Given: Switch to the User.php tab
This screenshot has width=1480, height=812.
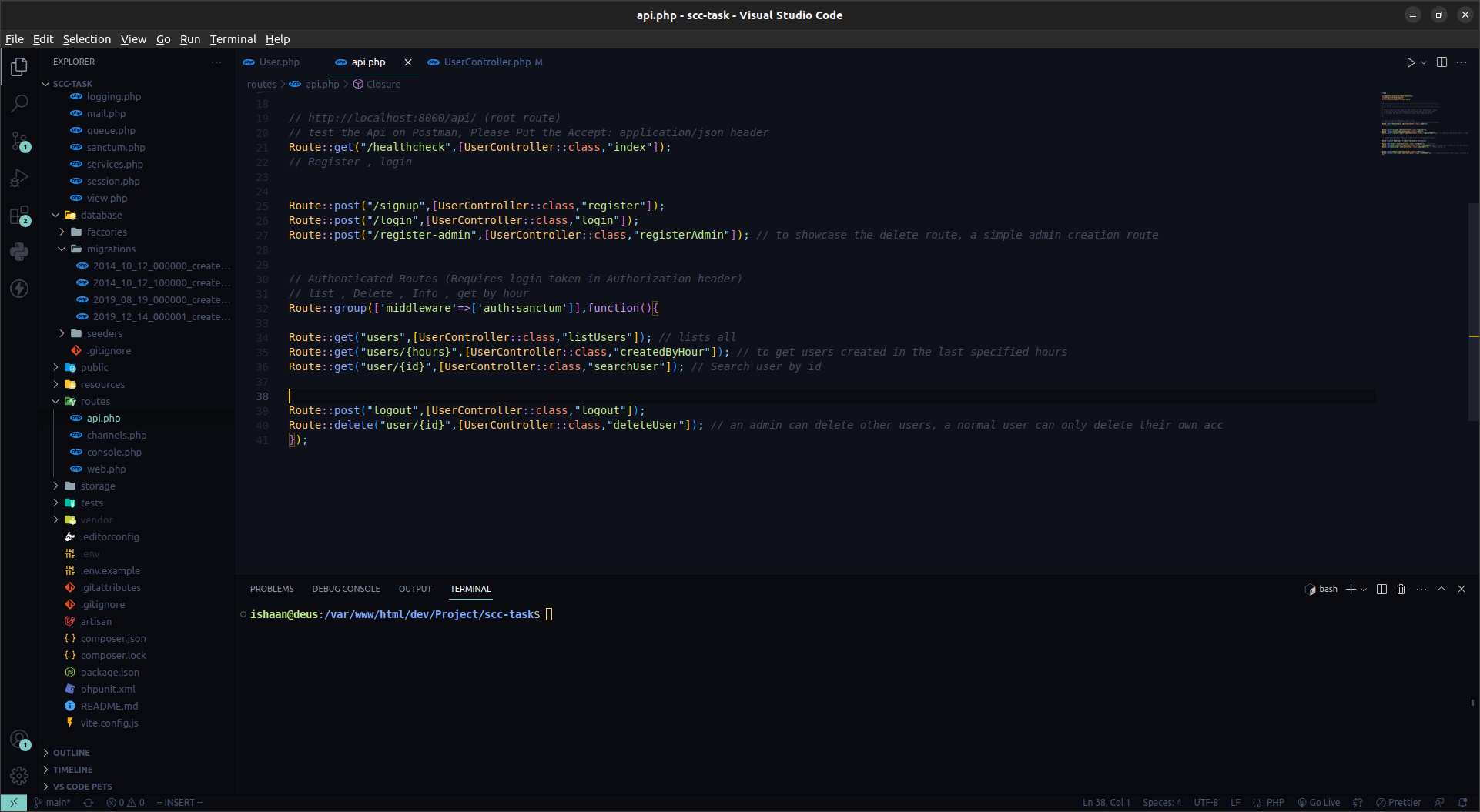Looking at the screenshot, I should 280,62.
